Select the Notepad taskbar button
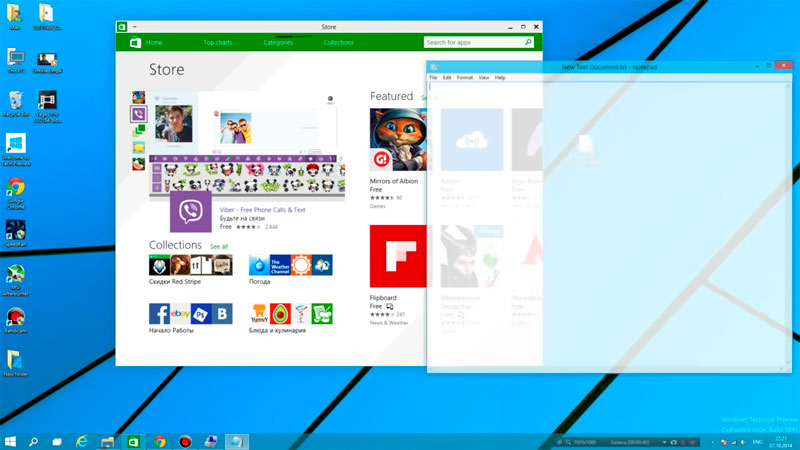Image resolution: width=800 pixels, height=450 pixels. coord(237,441)
